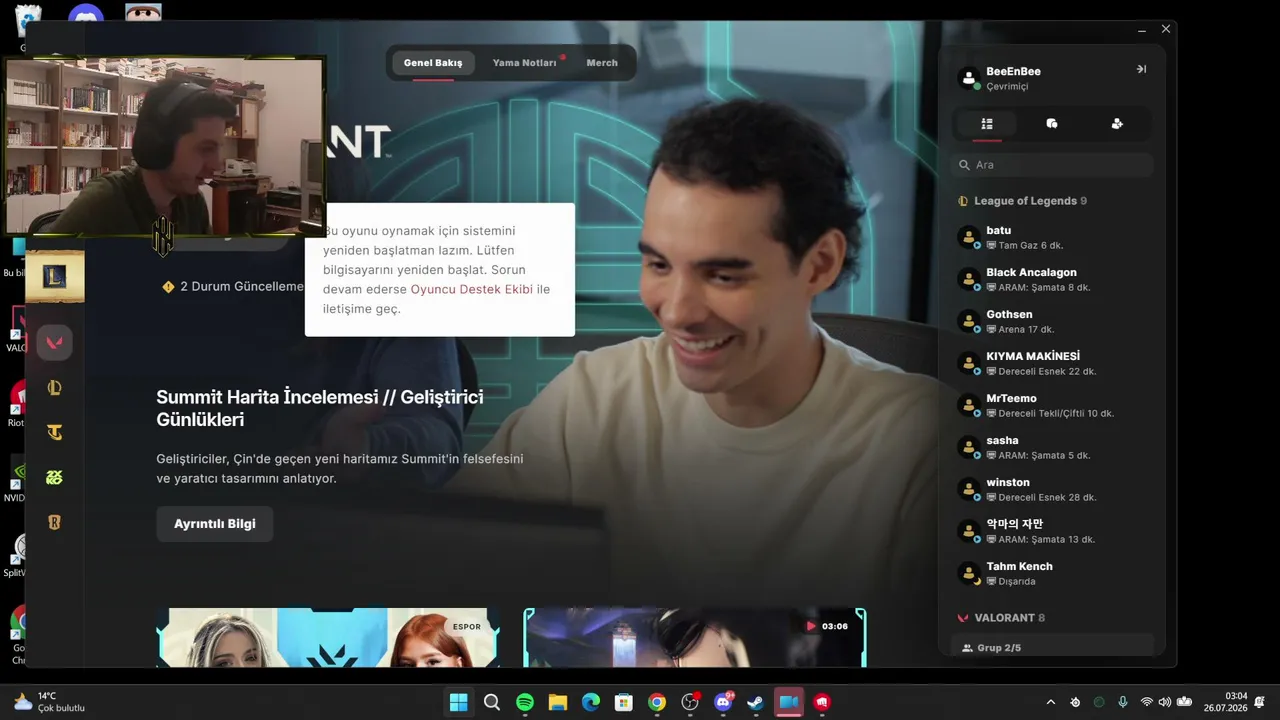
Task: Open Wi-Fi network tray icon
Action: tap(1147, 702)
